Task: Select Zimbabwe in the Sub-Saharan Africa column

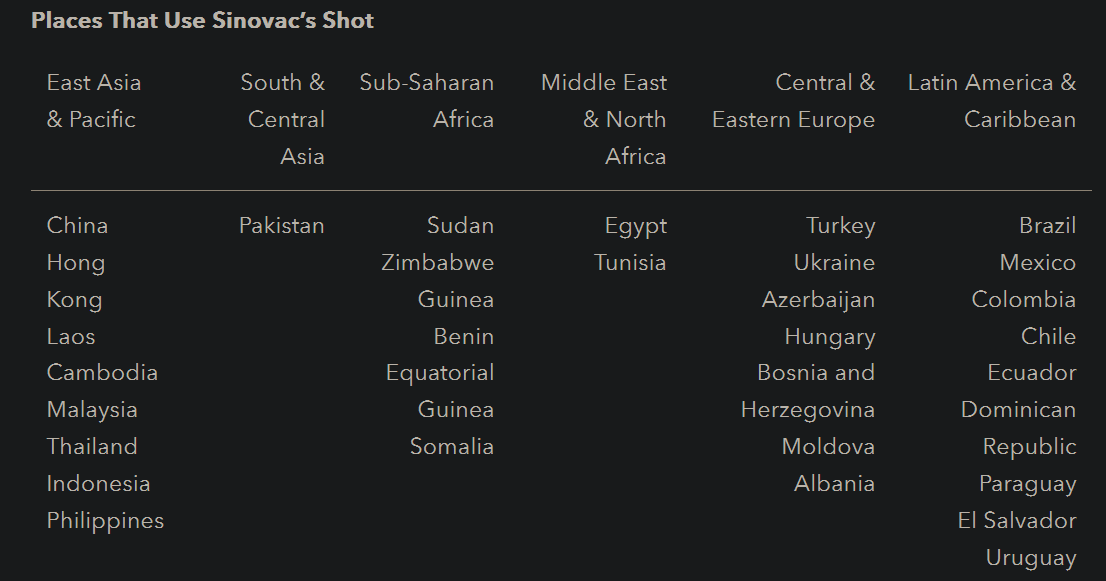Action: [438, 263]
